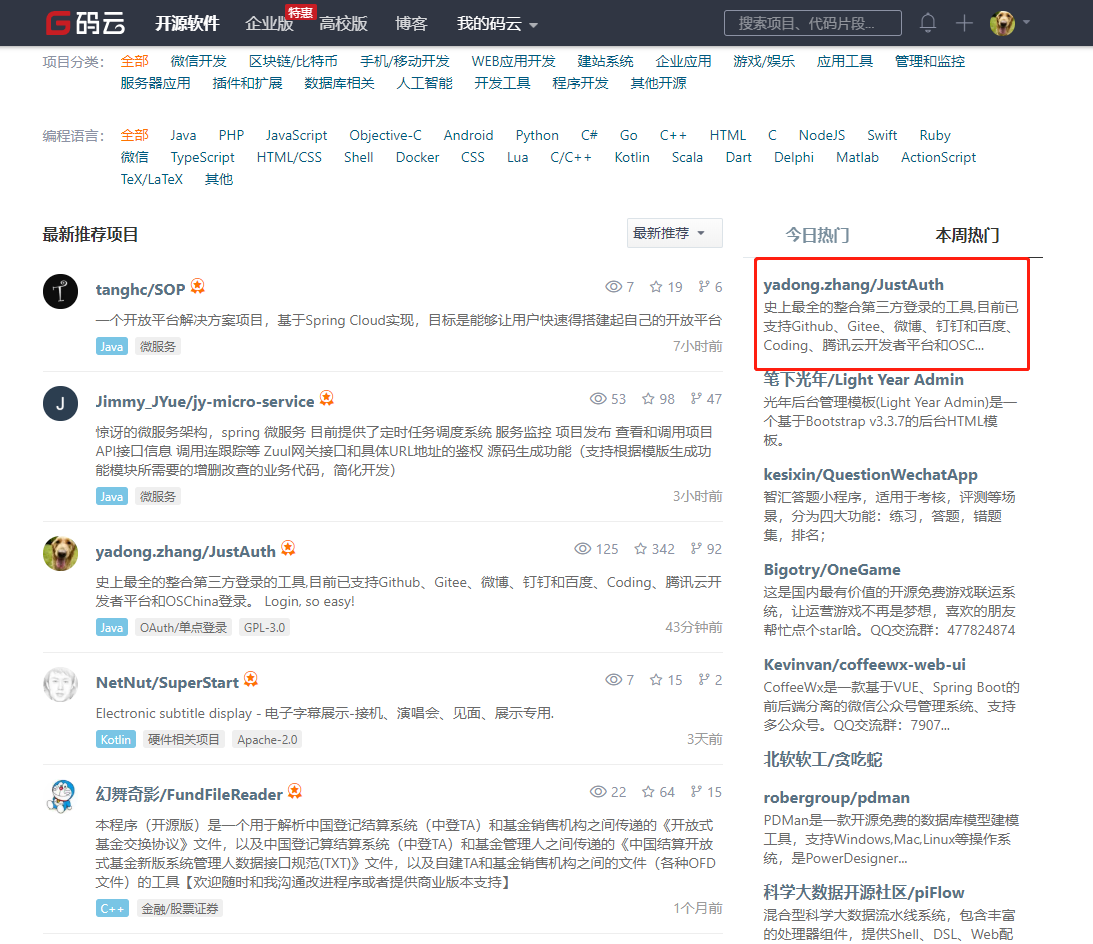Viewport: 1093px width, 944px height.
Task: Open NetNut/SuperStart project link
Action: [167, 683]
